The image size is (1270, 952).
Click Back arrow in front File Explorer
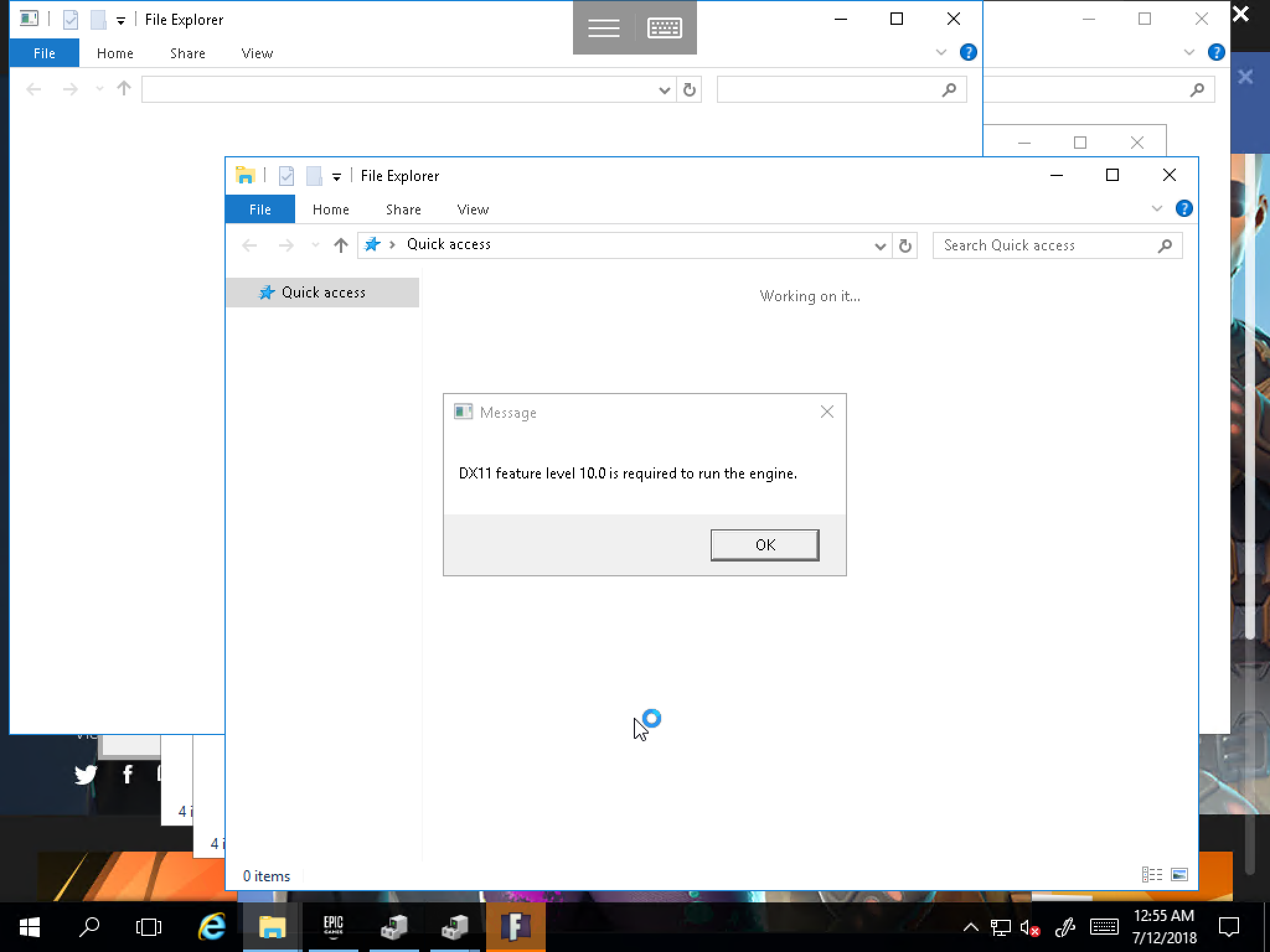point(249,245)
